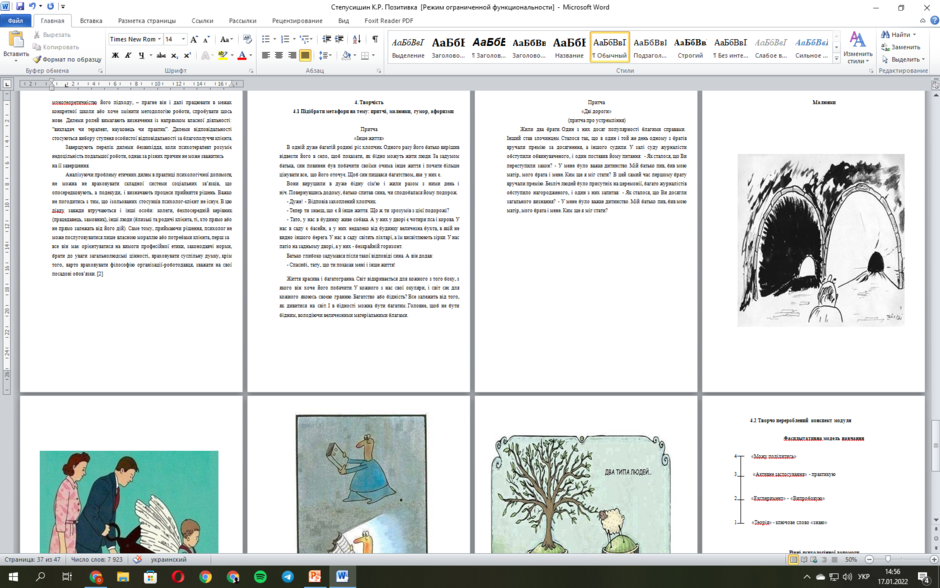Open Select (Выделить) dropdown
Image resolution: width=940 pixels, height=588 pixels.
[903, 59]
